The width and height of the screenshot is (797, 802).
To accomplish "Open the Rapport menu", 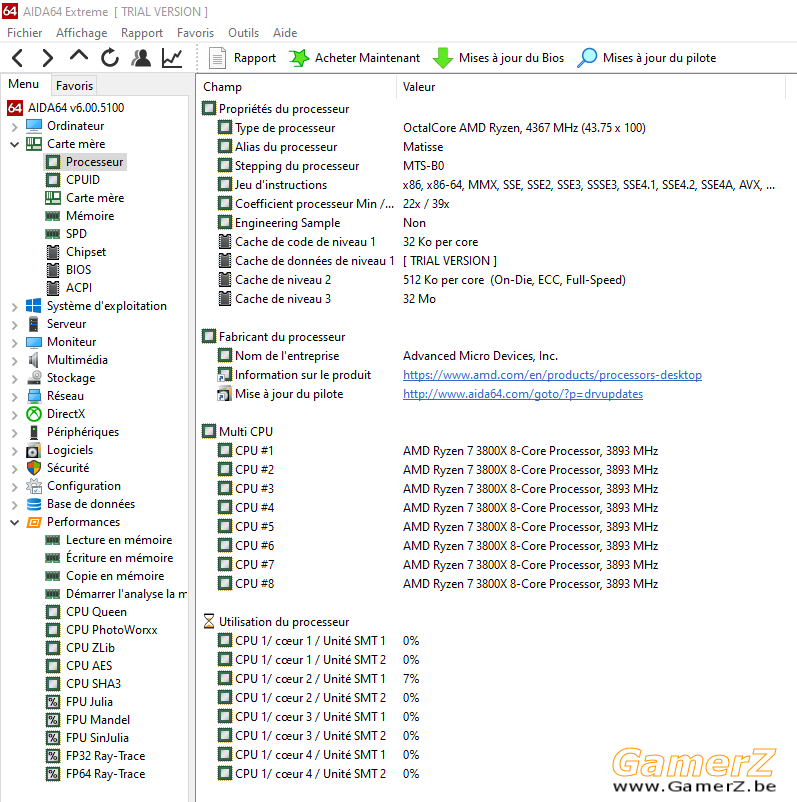I will point(142,33).
